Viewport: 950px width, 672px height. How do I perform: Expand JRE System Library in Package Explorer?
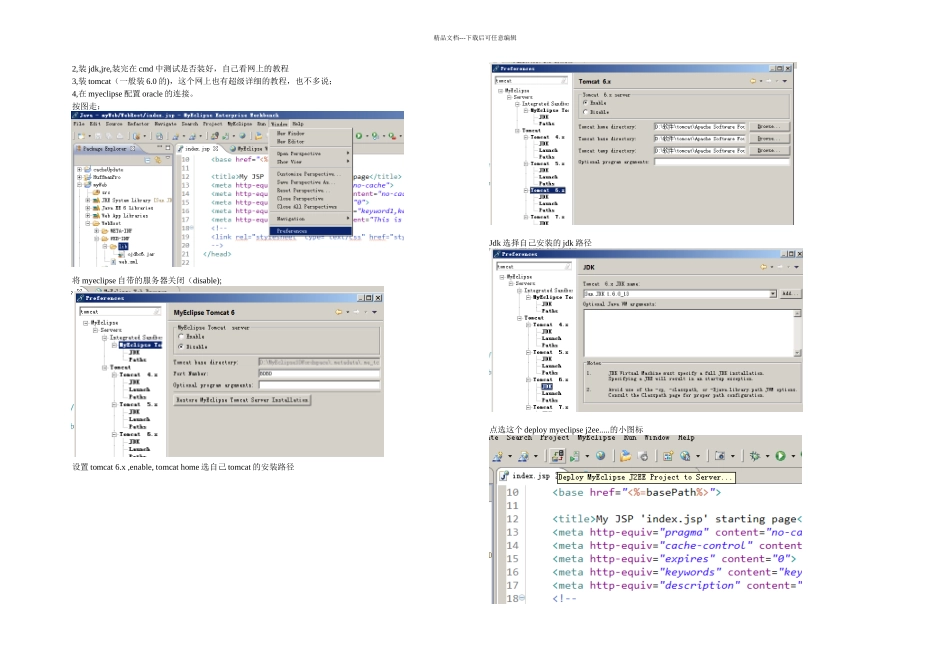click(88, 200)
